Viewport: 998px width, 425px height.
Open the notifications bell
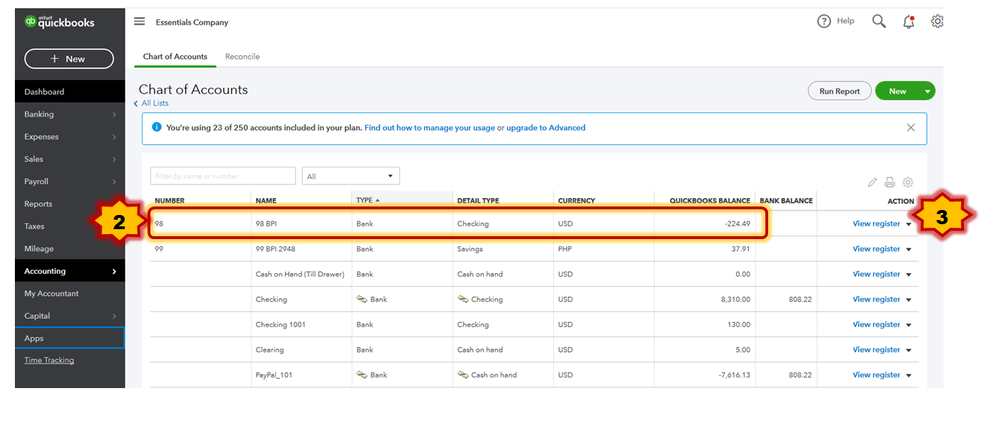pyautogui.click(x=909, y=22)
